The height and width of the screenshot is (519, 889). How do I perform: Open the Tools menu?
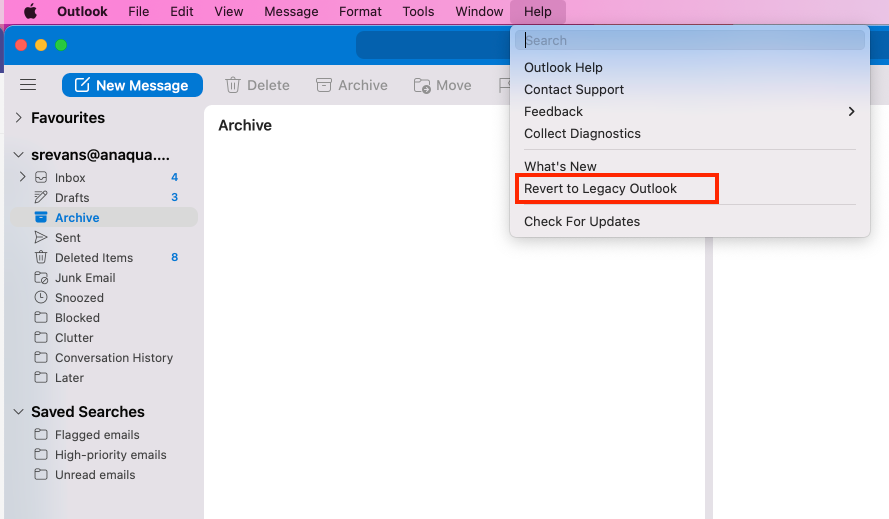418,11
